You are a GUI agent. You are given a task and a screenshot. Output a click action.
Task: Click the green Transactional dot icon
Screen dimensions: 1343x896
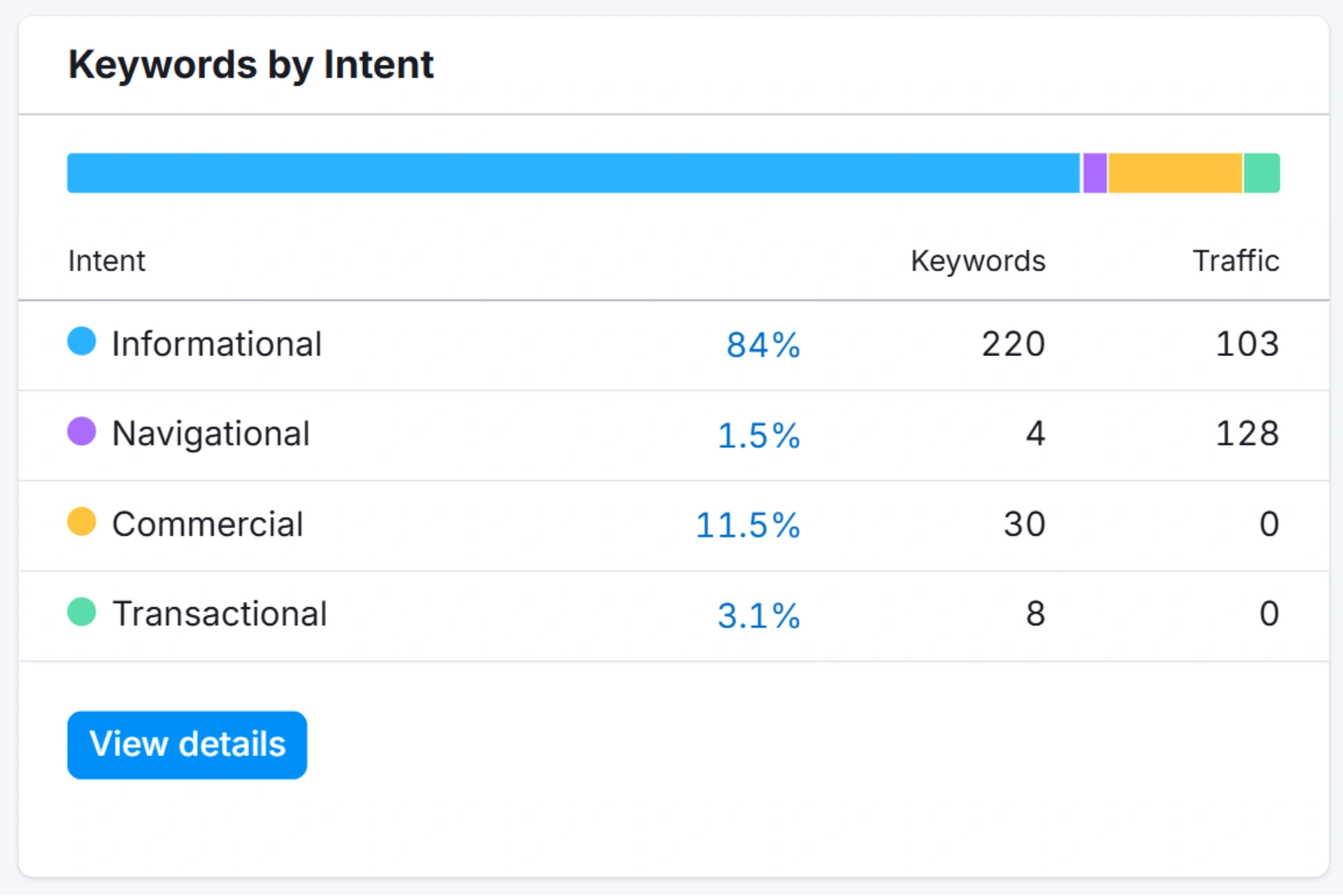pyautogui.click(x=82, y=611)
